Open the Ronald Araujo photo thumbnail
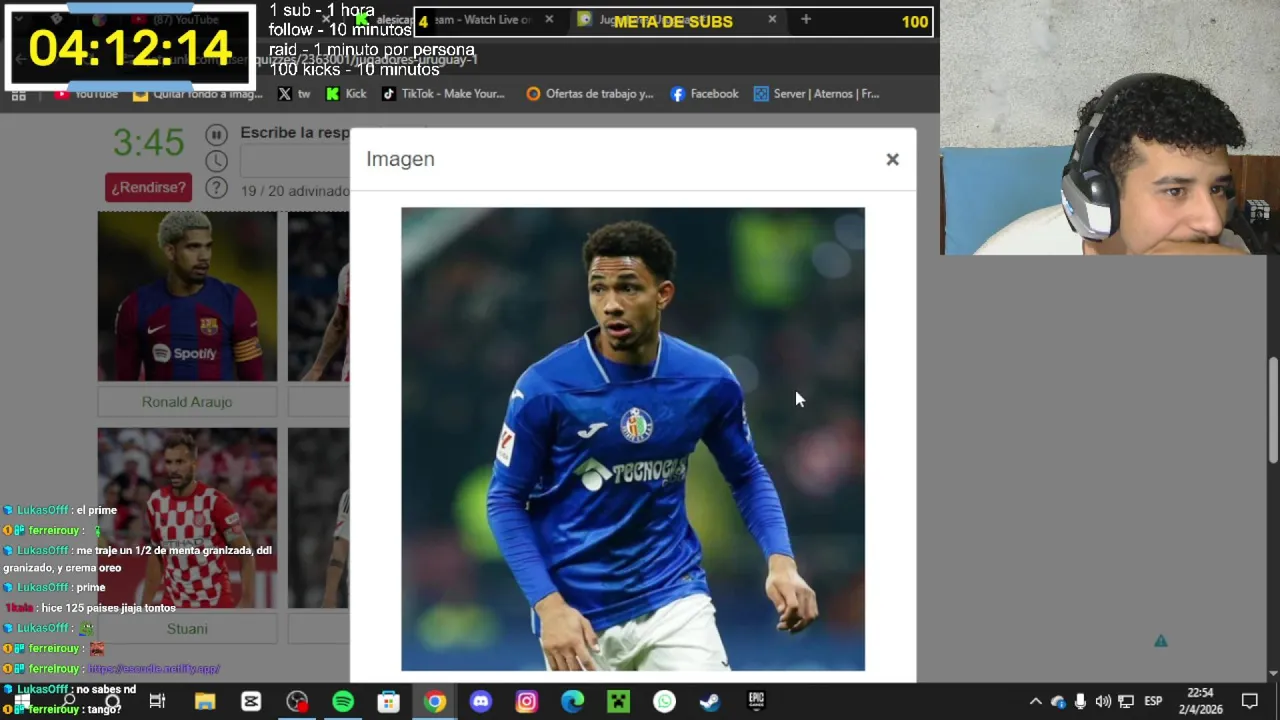Image resolution: width=1280 pixels, height=720 pixels. [187, 296]
